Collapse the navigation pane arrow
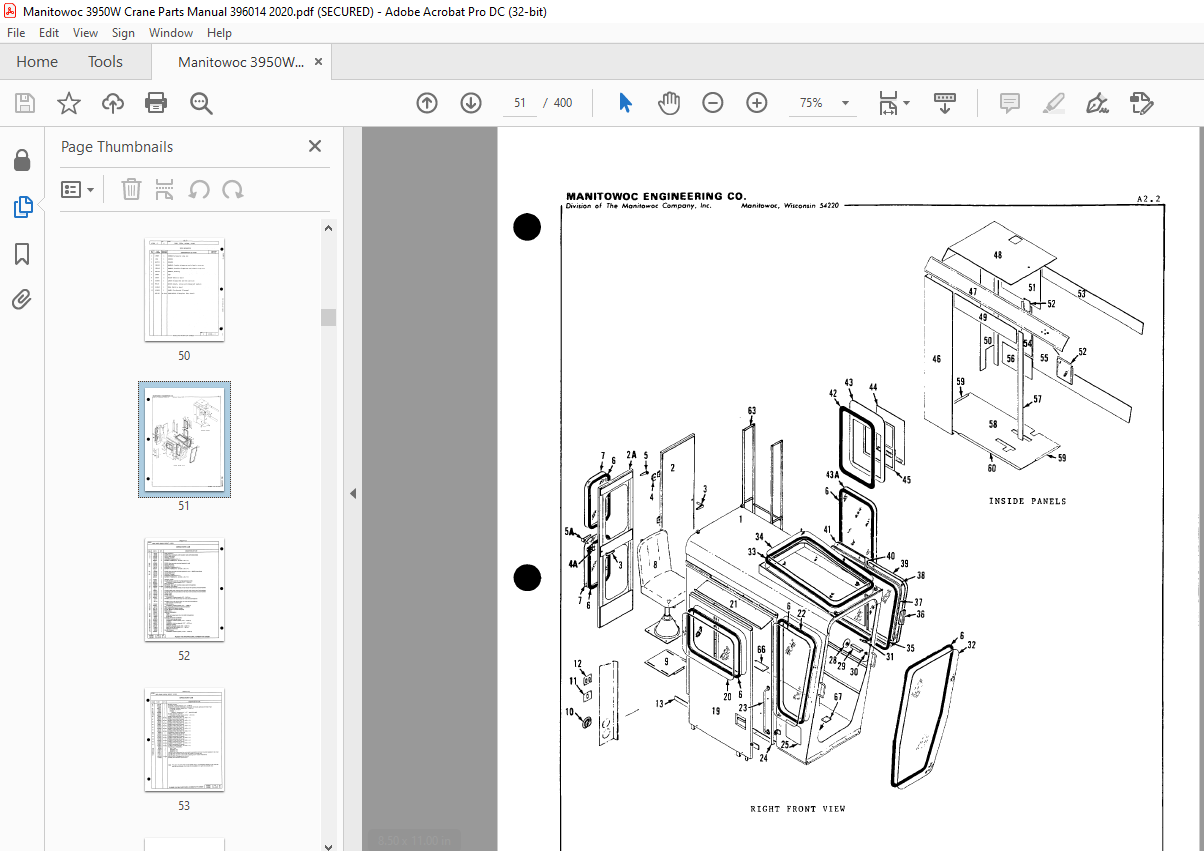 point(353,493)
